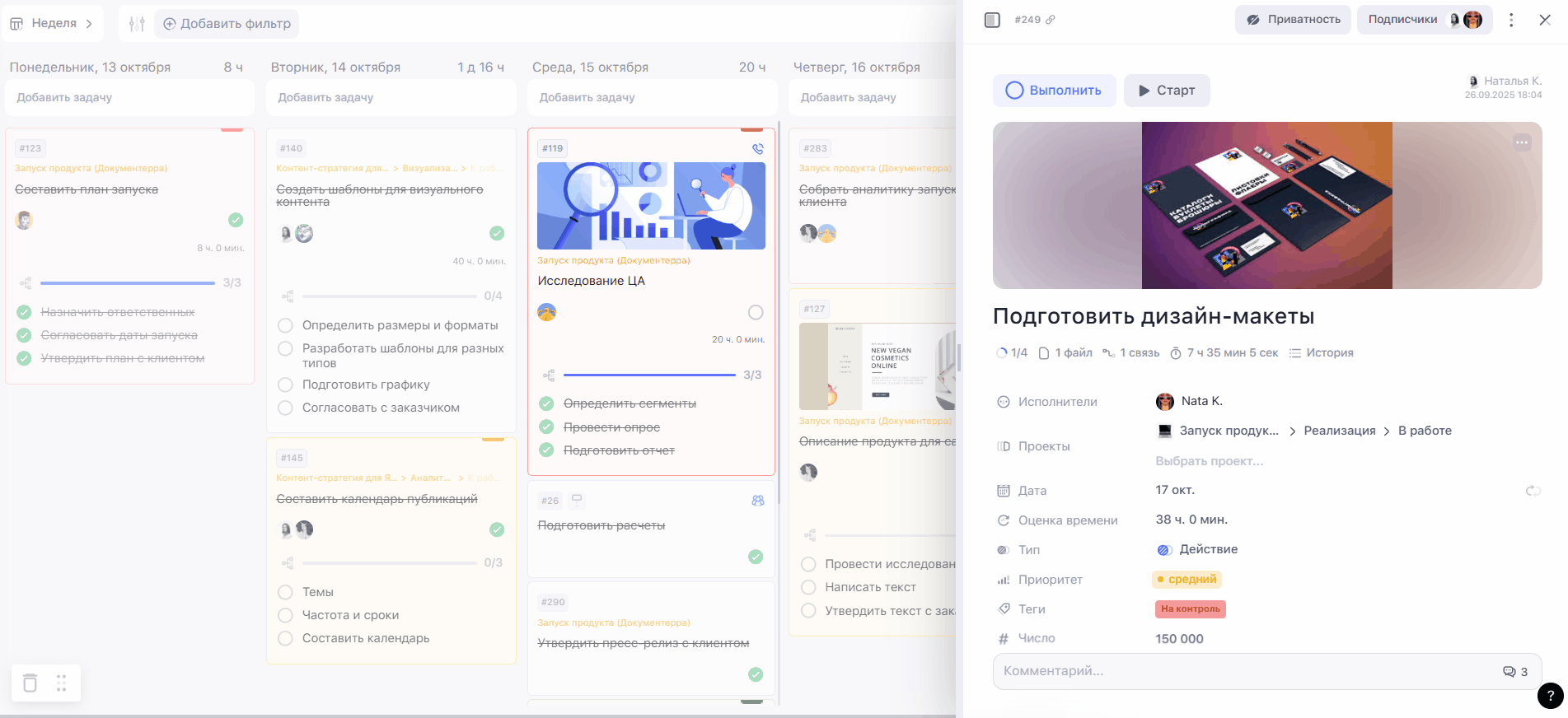1568x718 pixels.
Task: Open the help question mark button
Action: pos(1550,696)
